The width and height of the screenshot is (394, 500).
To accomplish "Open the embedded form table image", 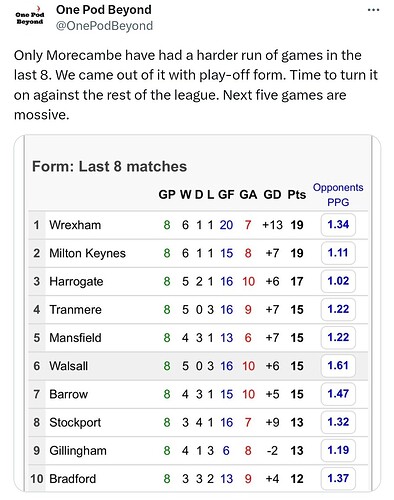I will (x=197, y=313).
